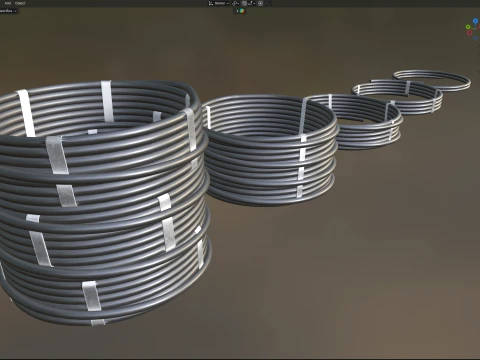Toggle proportional editing
The height and width of the screenshot is (360, 480).
pos(261,3)
